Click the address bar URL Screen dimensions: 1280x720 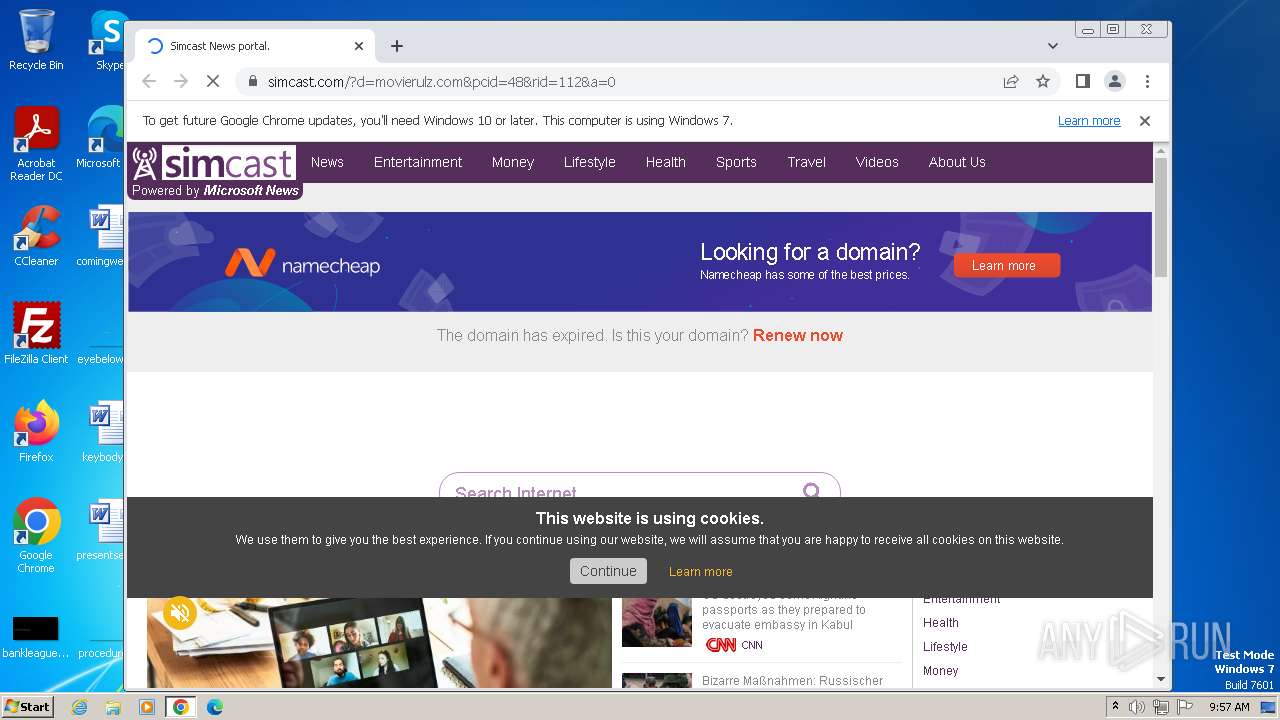click(x=441, y=82)
